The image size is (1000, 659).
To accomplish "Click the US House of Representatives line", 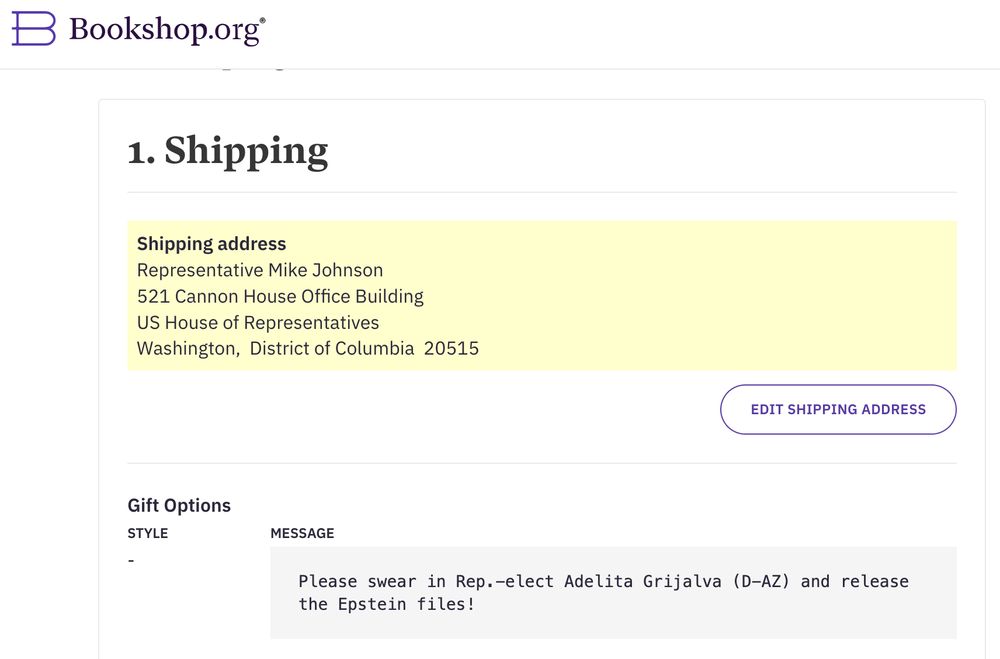I will pyautogui.click(x=258, y=323).
